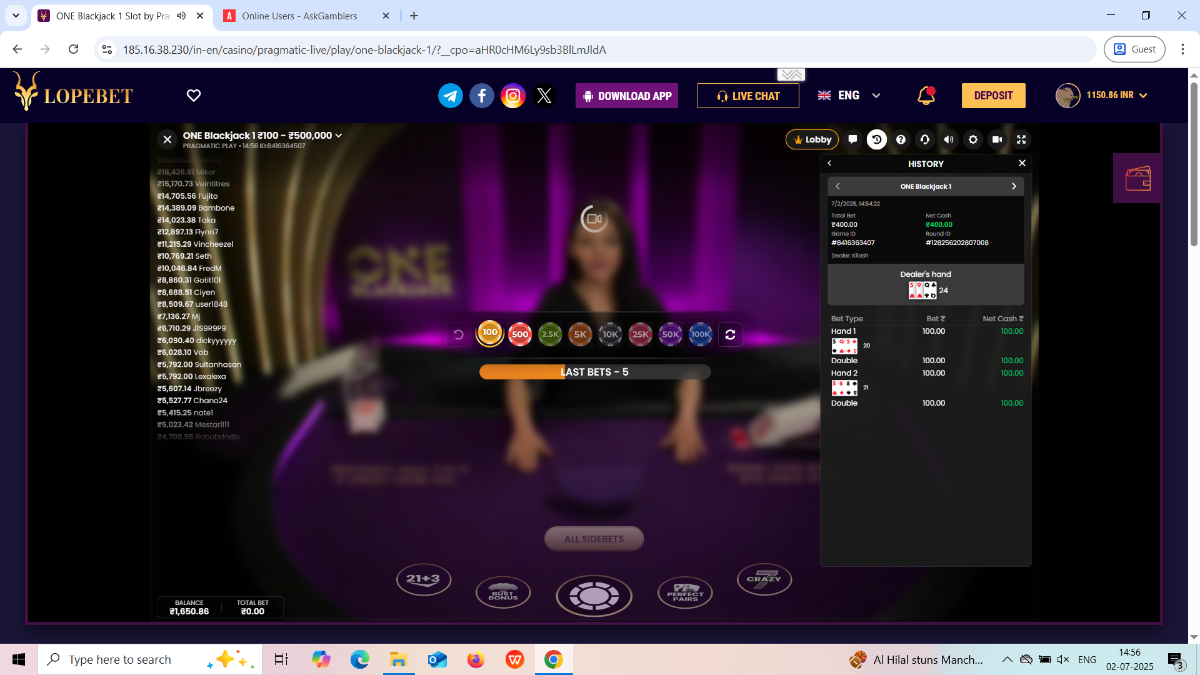This screenshot has height=675, width=1200.
Task: Place a bet on 21+3 side bet
Action: click(x=424, y=578)
